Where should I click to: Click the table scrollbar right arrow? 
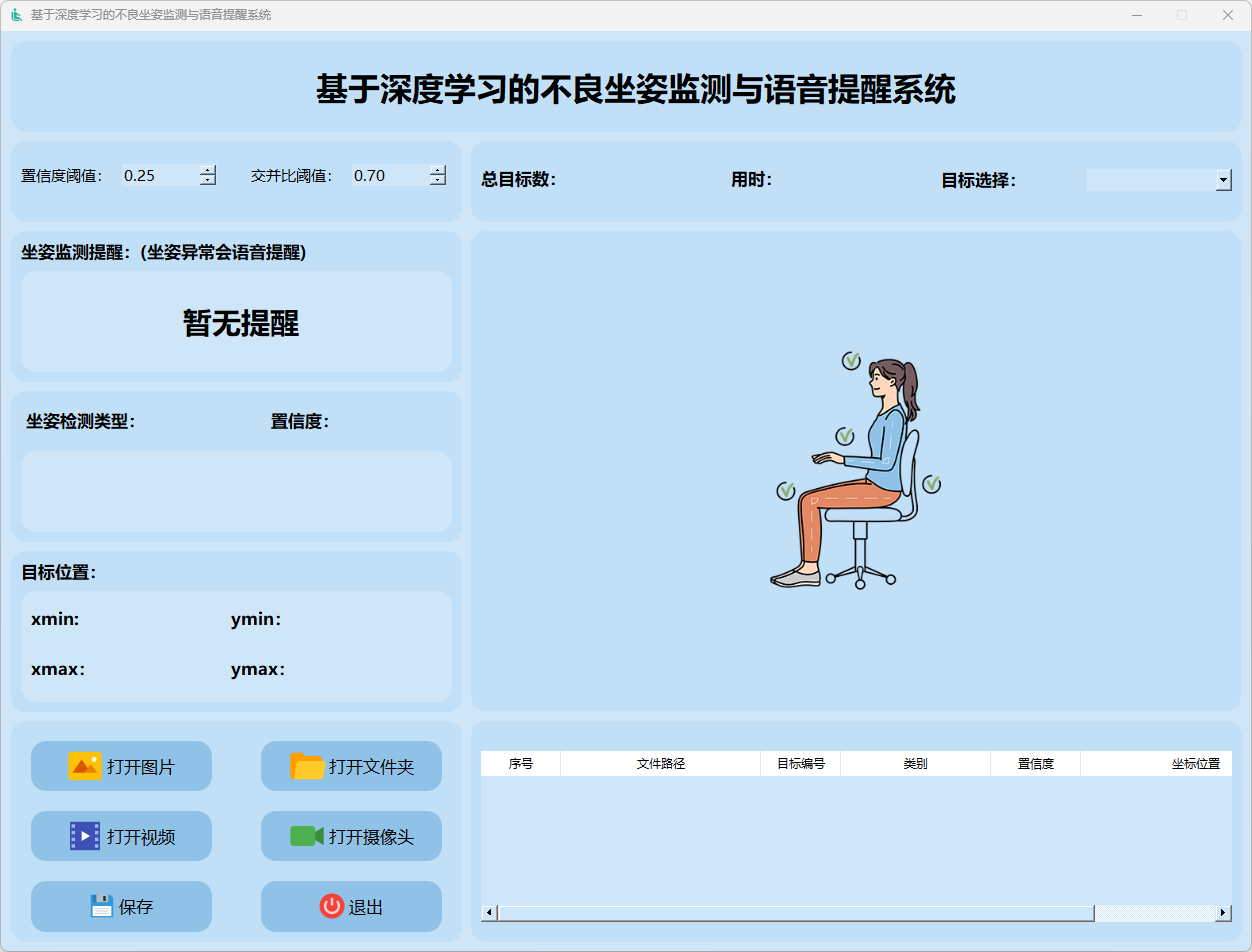pyautogui.click(x=1223, y=913)
